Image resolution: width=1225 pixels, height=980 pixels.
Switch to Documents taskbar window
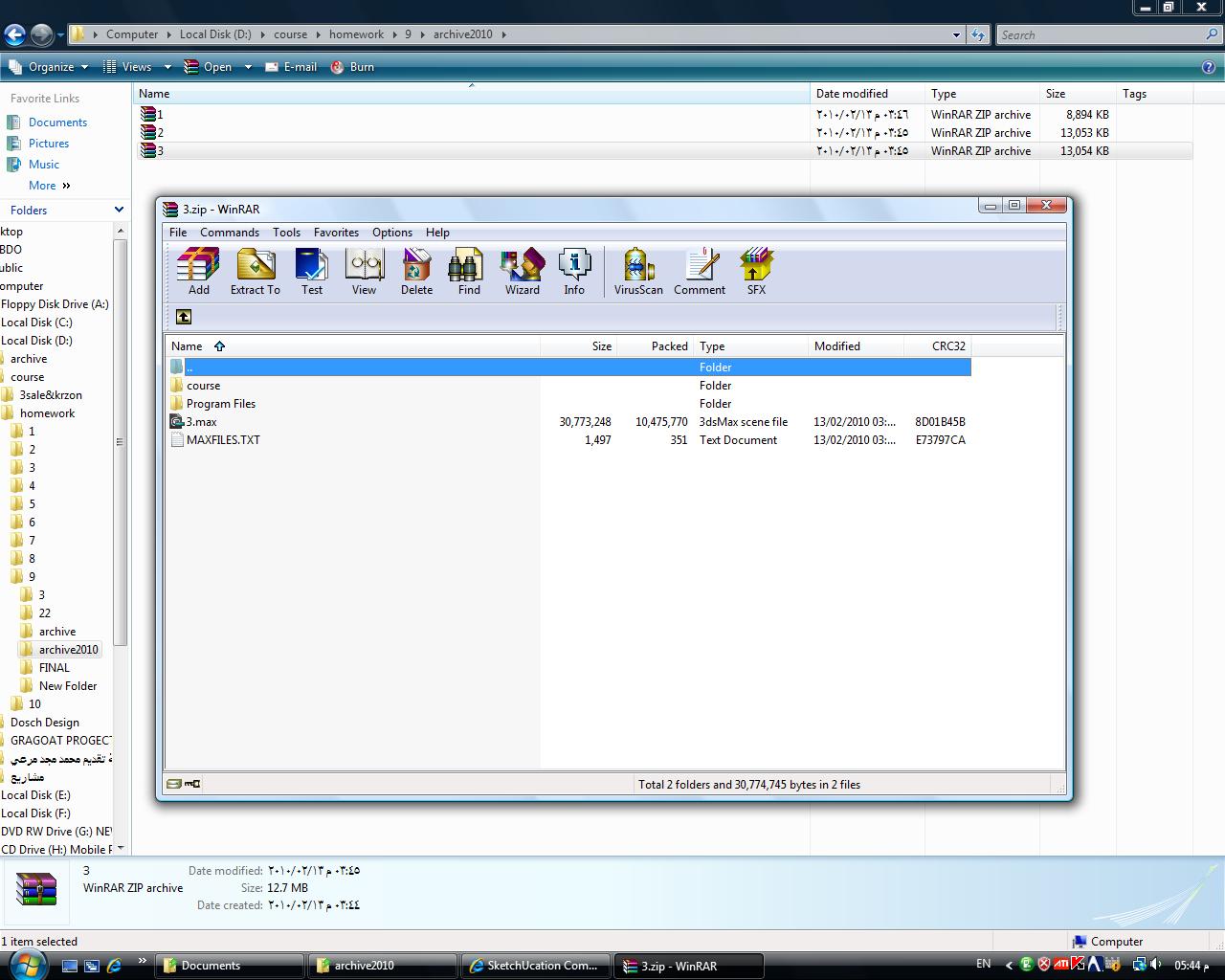[x=231, y=966]
